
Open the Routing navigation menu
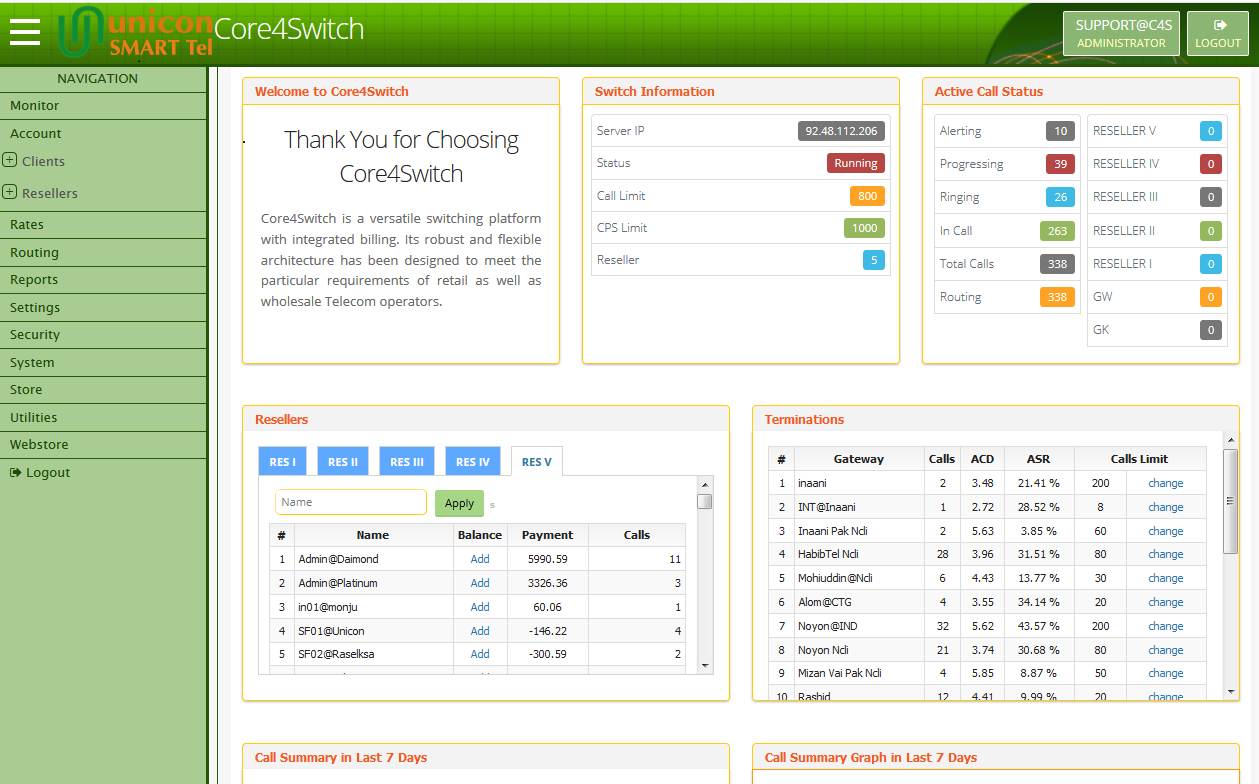[x=35, y=253]
